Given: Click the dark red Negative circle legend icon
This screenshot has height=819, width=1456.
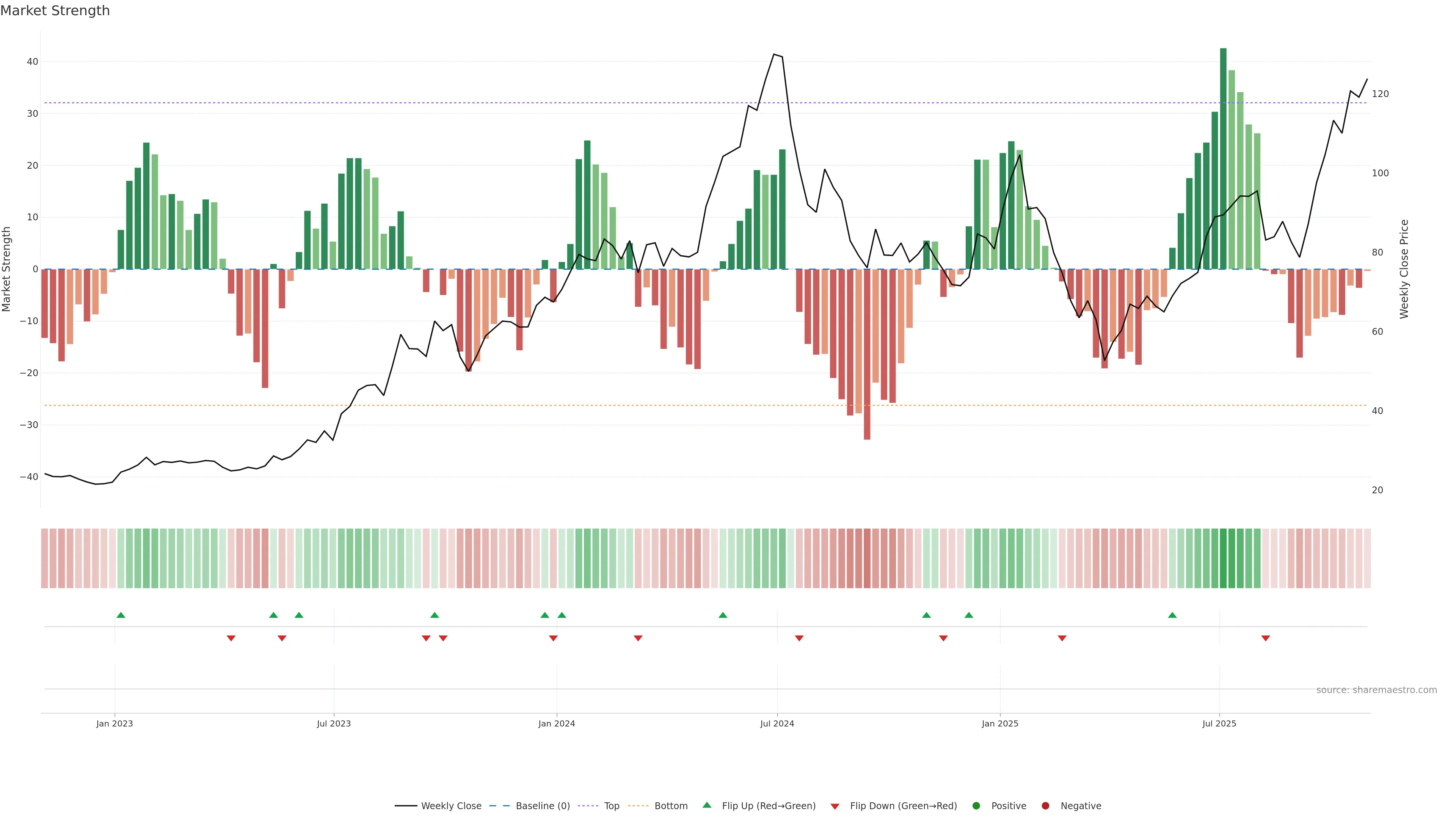Looking at the screenshot, I should pos(1045,805).
